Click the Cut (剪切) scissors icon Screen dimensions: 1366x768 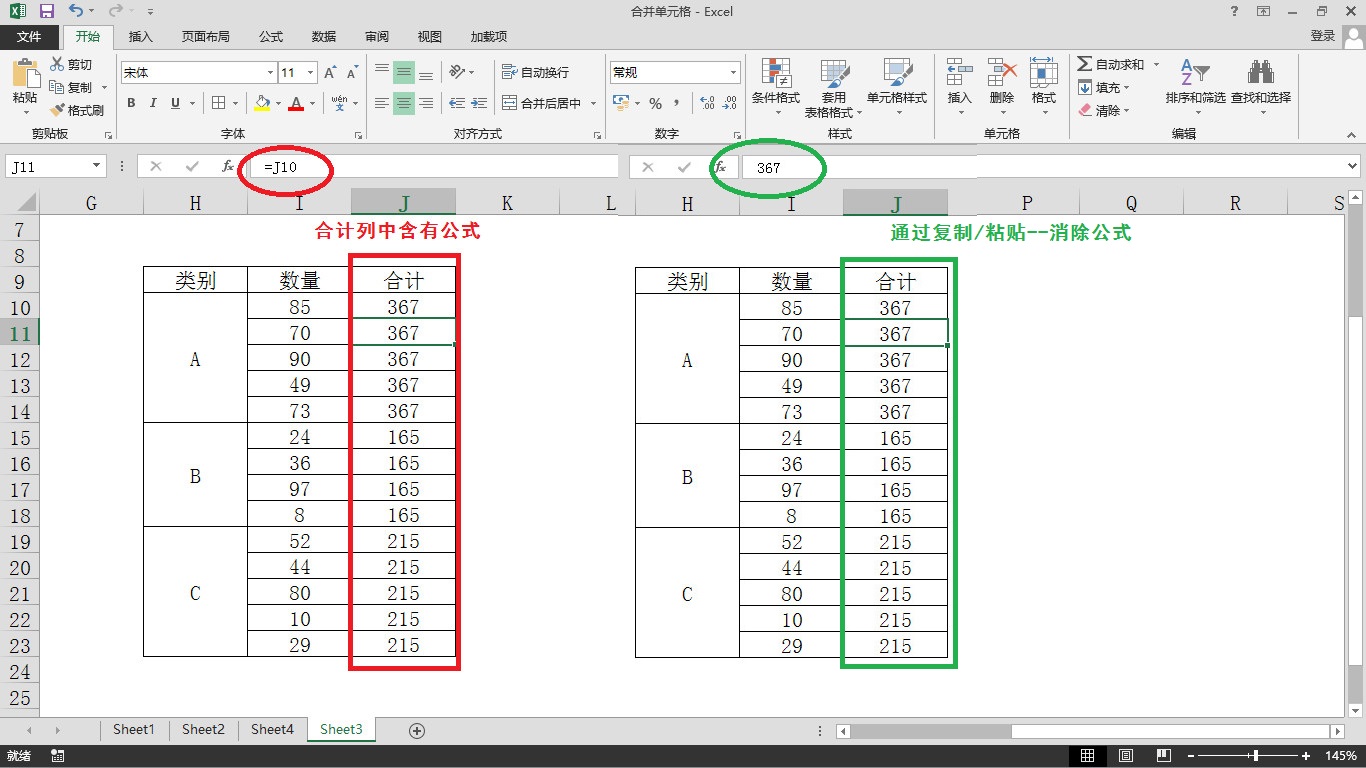point(58,64)
